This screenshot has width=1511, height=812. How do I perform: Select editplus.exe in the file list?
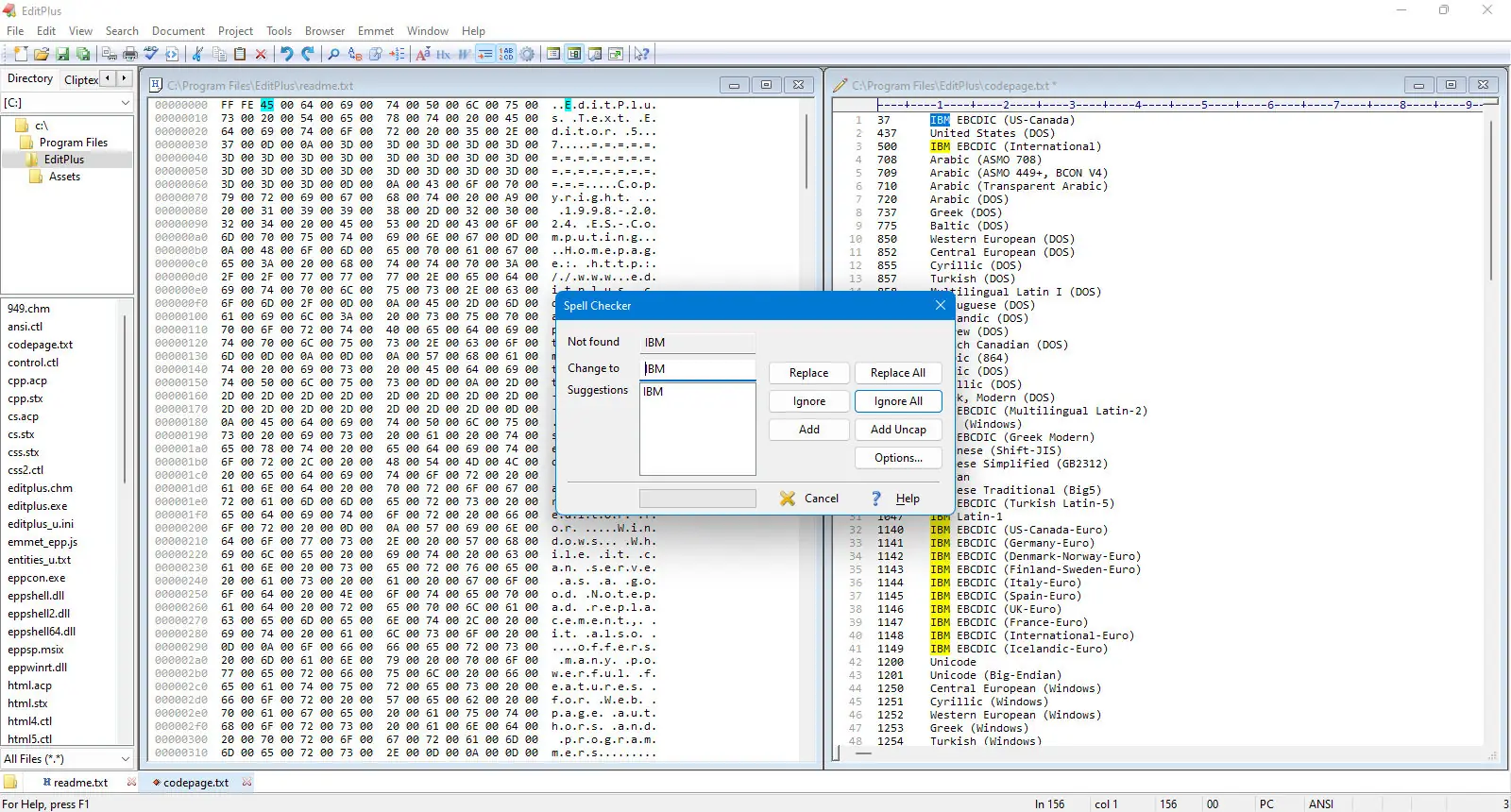(38, 506)
